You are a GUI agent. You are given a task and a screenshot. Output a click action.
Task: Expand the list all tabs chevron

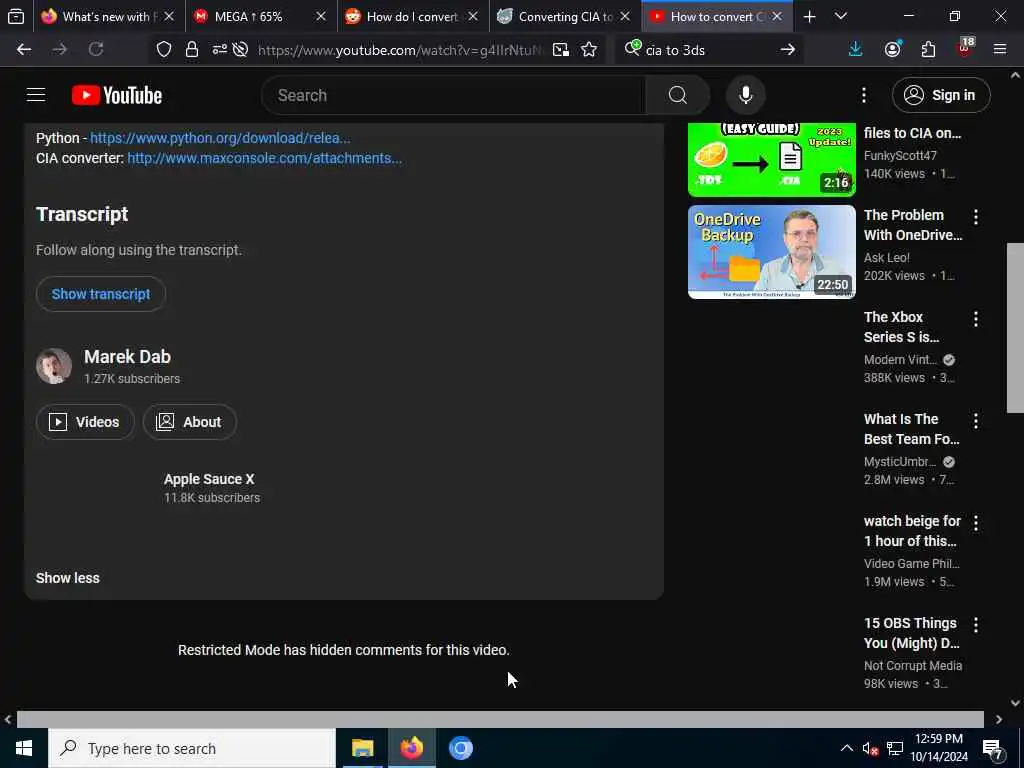point(841,17)
